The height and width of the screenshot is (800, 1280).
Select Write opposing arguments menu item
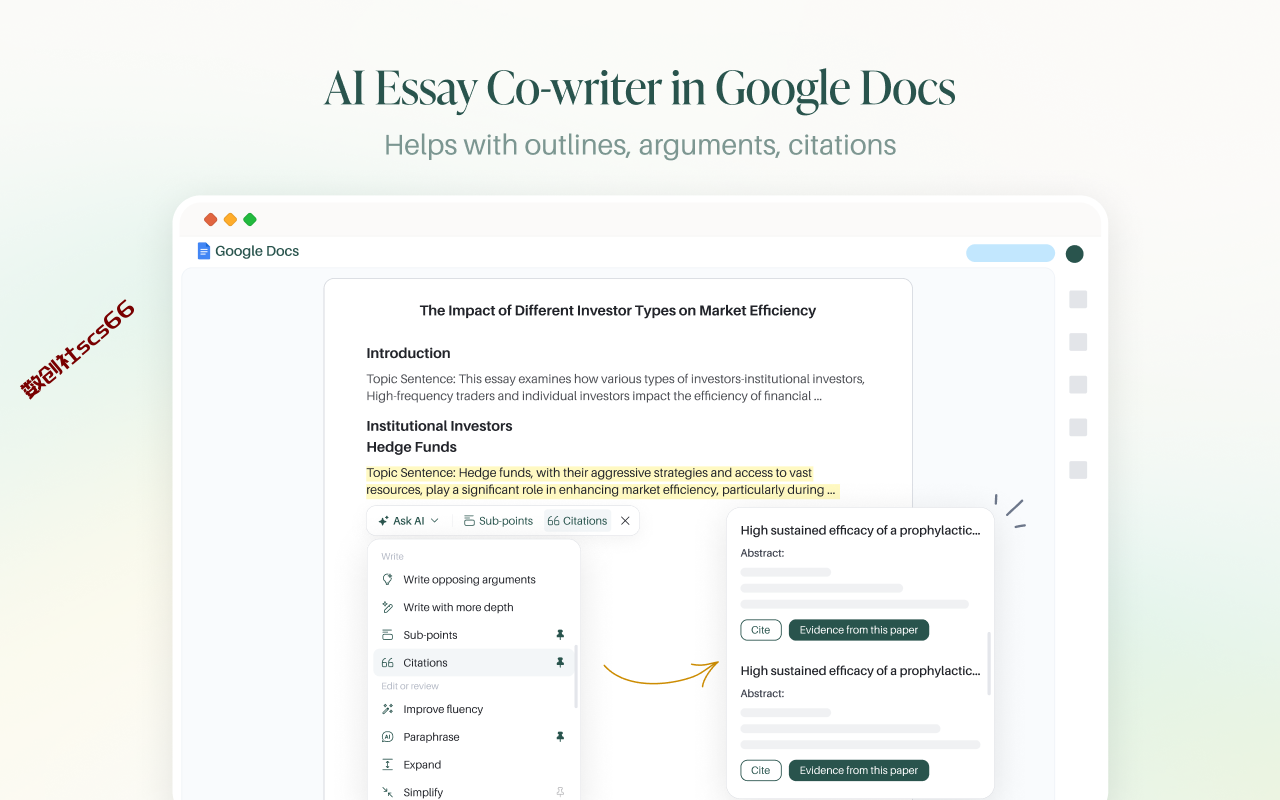pos(474,580)
